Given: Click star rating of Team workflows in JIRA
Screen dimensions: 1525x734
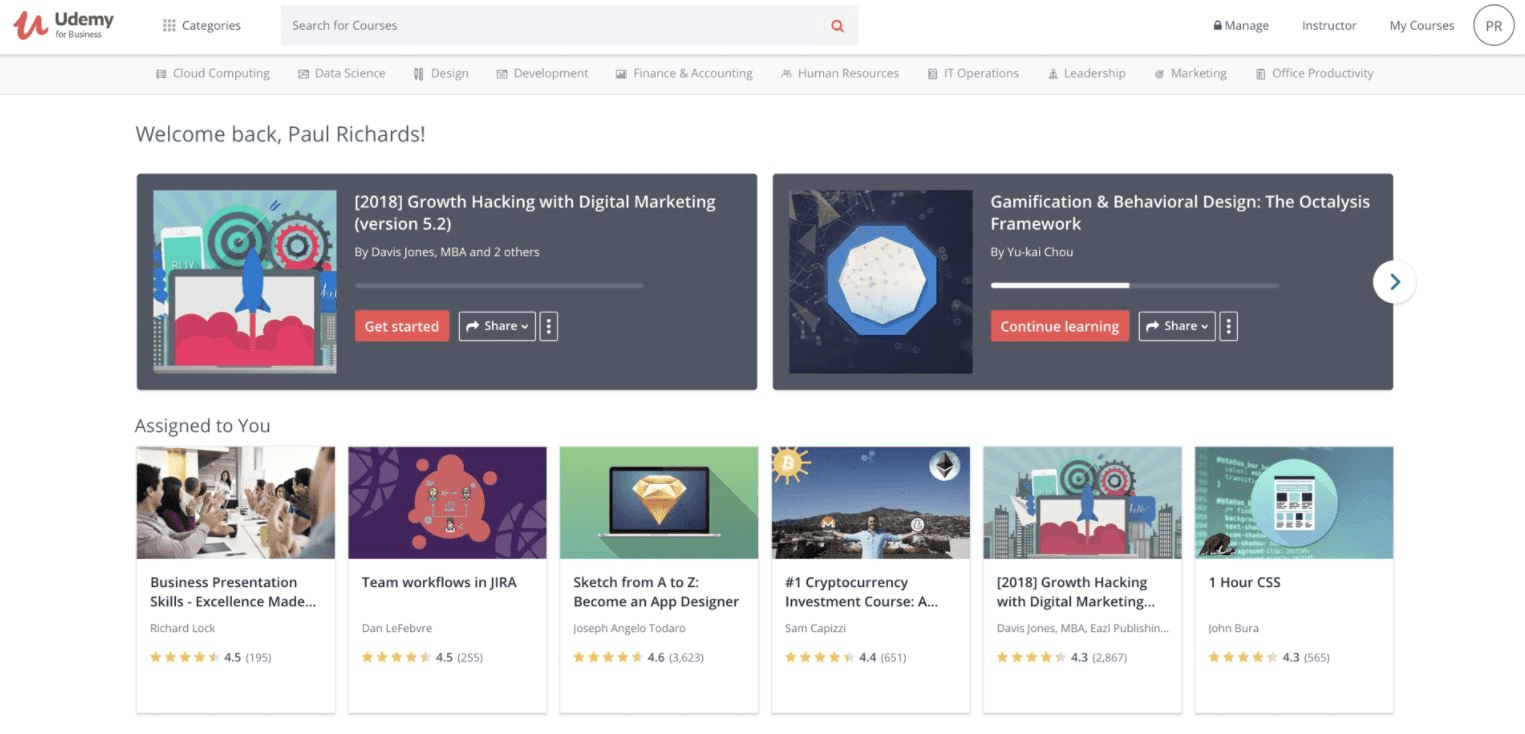Looking at the screenshot, I should point(396,657).
